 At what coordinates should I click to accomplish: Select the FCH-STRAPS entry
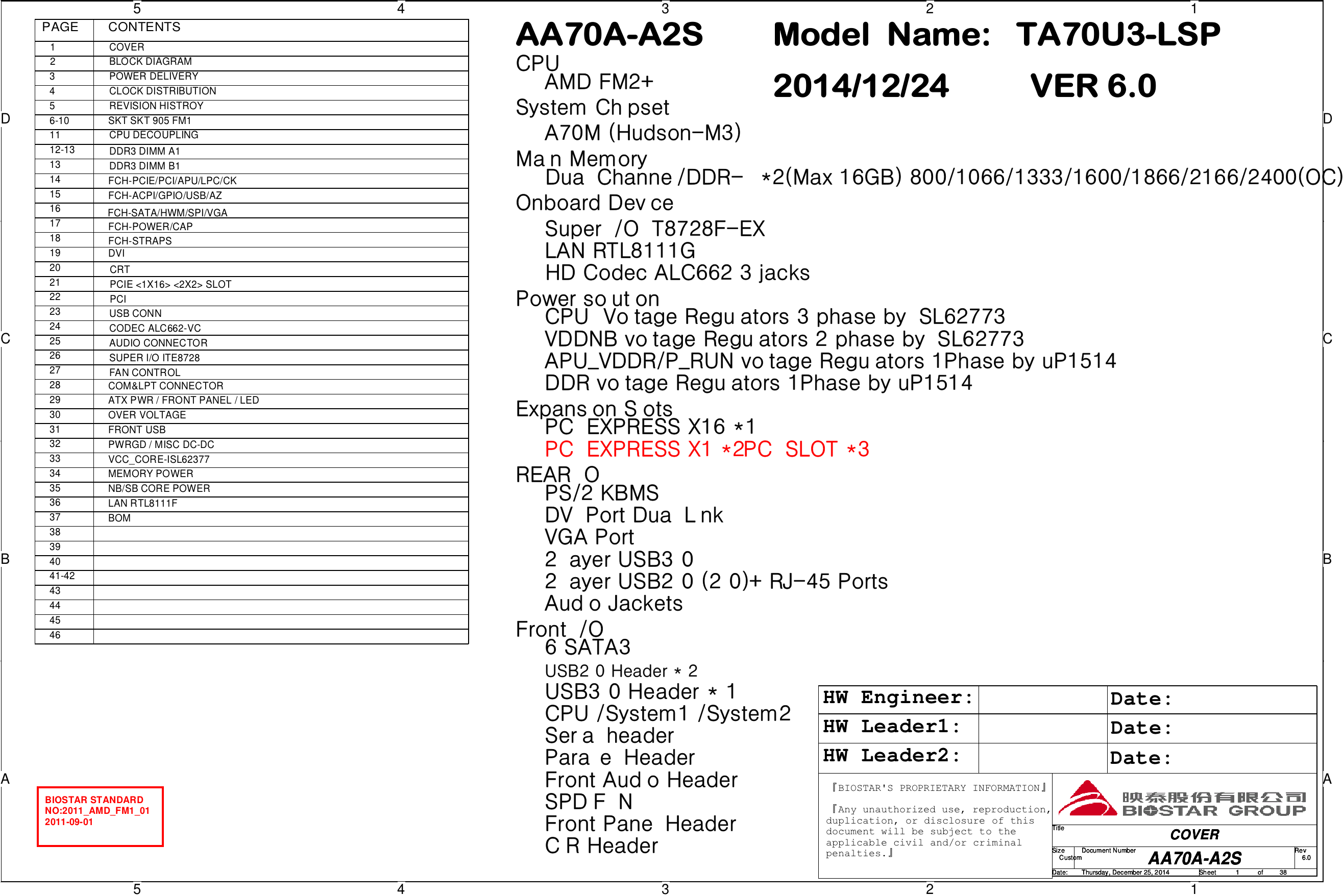click(140, 241)
